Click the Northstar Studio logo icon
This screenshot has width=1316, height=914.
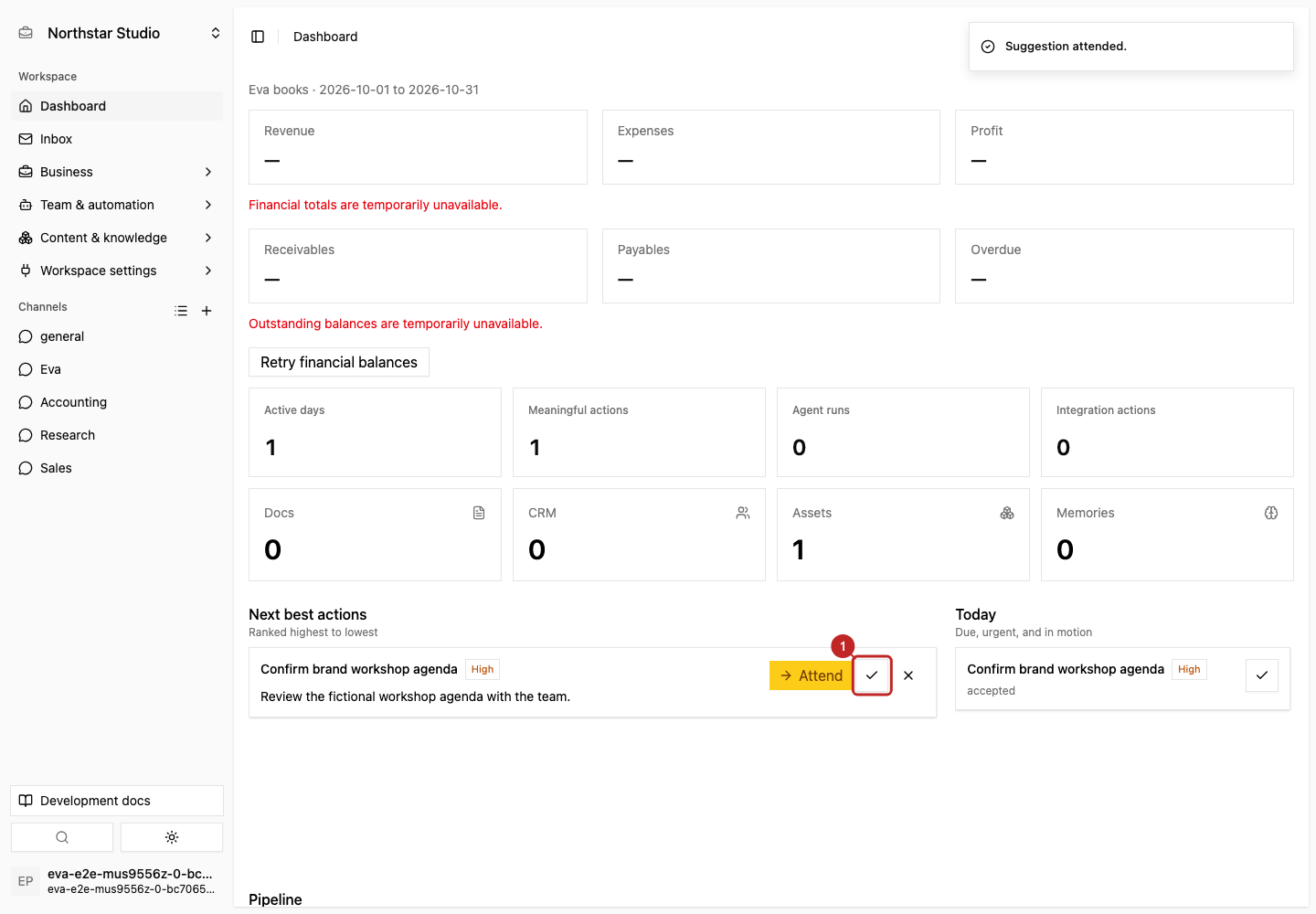pyautogui.click(x=26, y=33)
